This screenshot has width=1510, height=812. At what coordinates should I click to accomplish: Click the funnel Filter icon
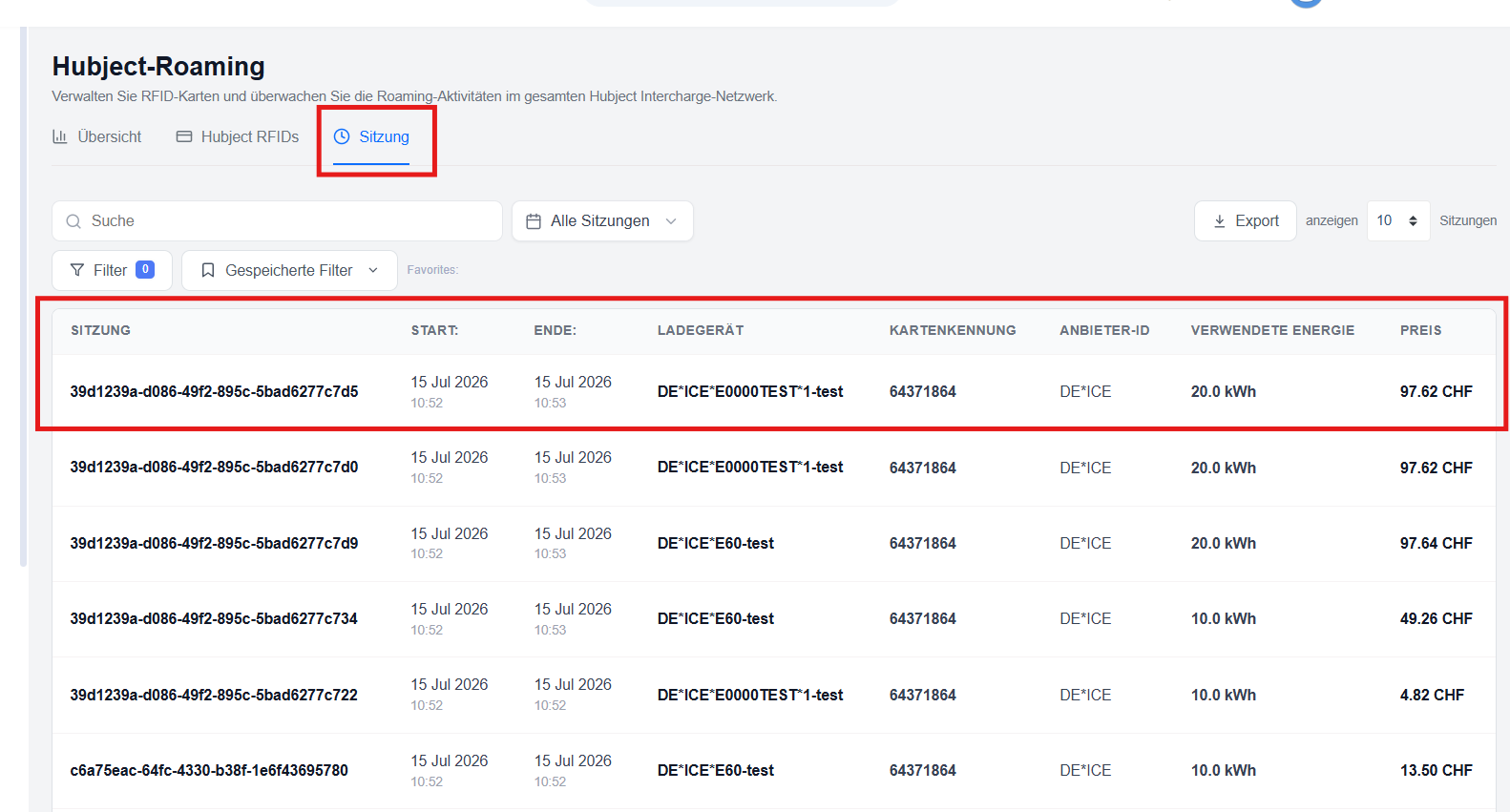tap(77, 270)
